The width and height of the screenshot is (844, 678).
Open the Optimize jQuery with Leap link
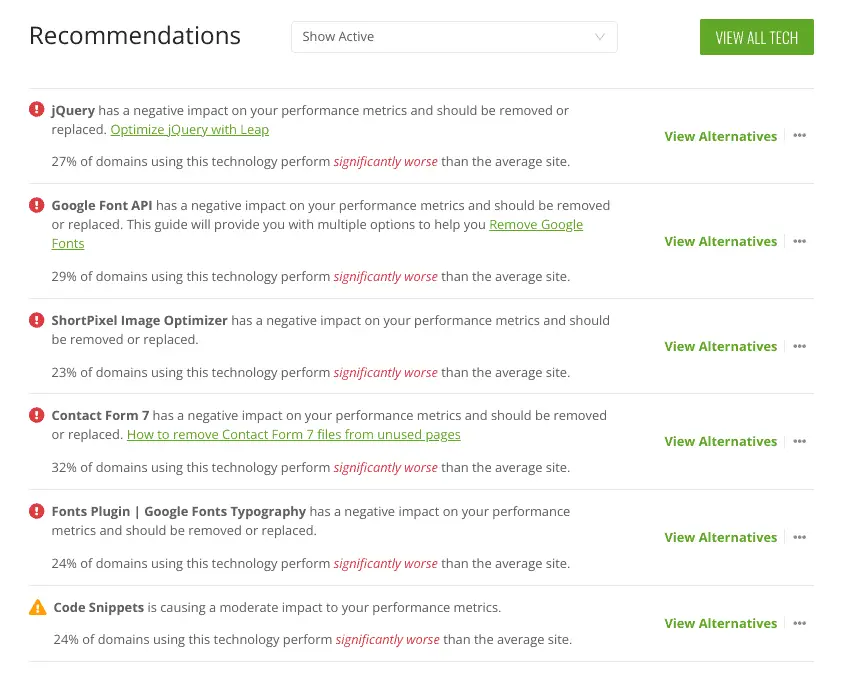coord(189,130)
